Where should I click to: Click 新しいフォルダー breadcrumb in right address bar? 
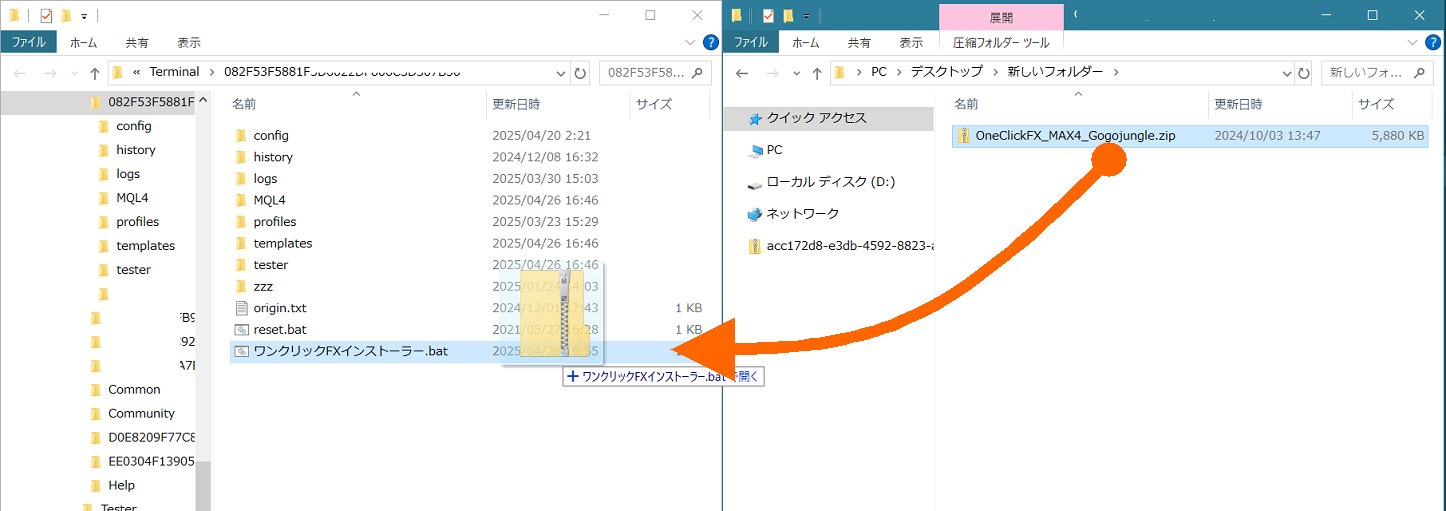coord(1055,72)
